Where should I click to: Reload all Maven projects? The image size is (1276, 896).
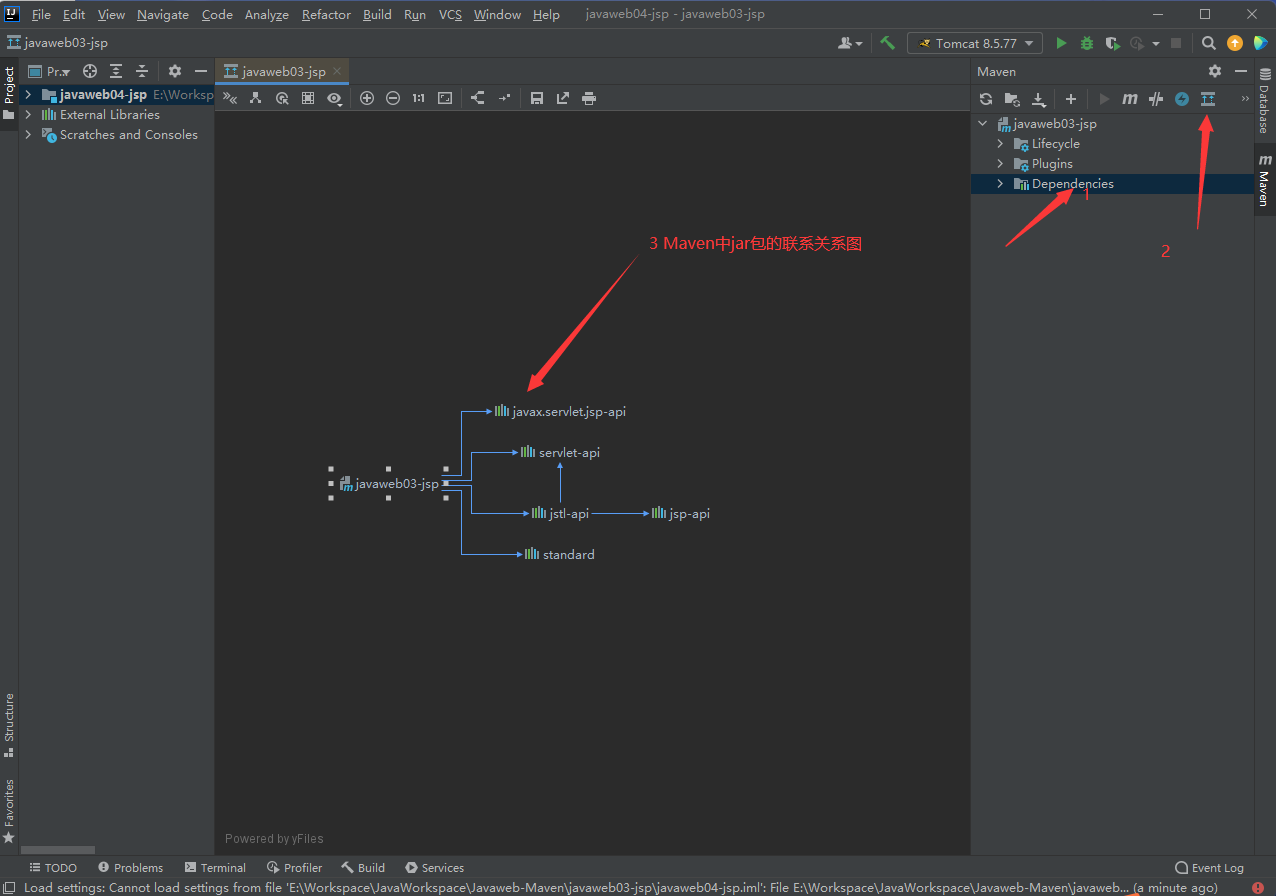986,99
